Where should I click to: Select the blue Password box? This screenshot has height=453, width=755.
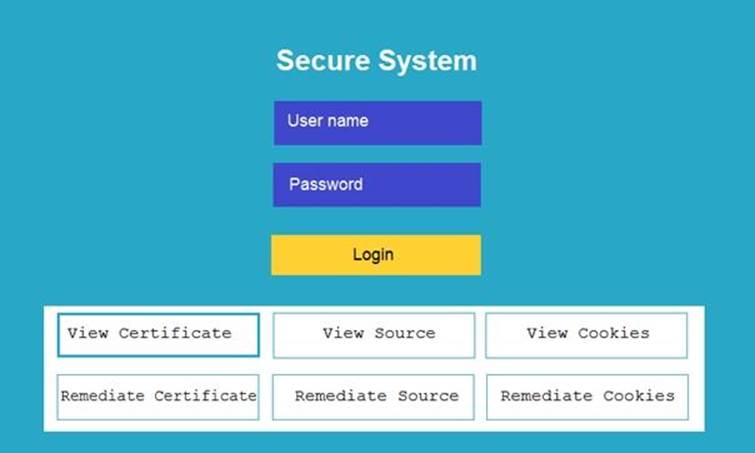[376, 185]
